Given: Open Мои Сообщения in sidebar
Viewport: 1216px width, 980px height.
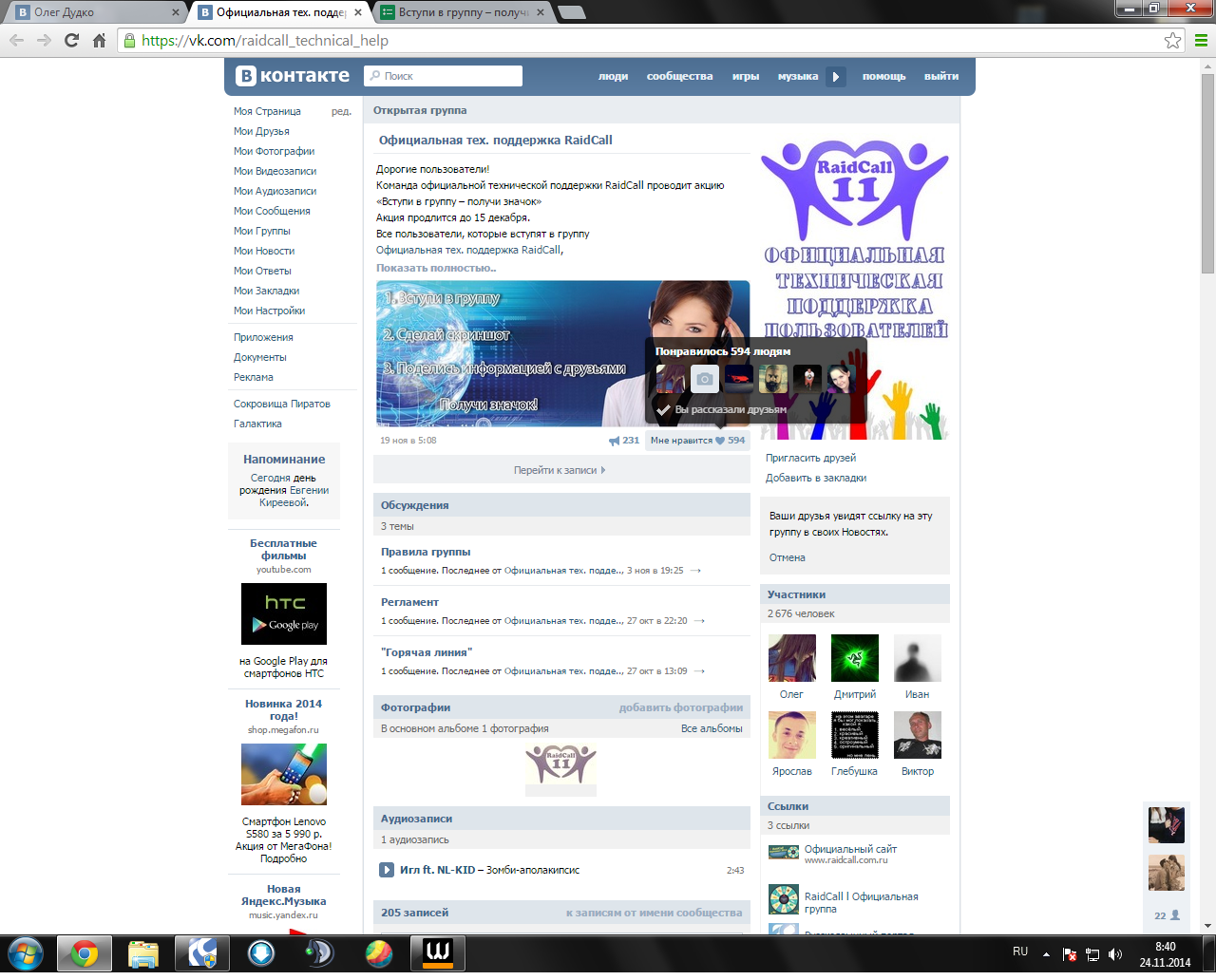Looking at the screenshot, I should click(x=272, y=211).
